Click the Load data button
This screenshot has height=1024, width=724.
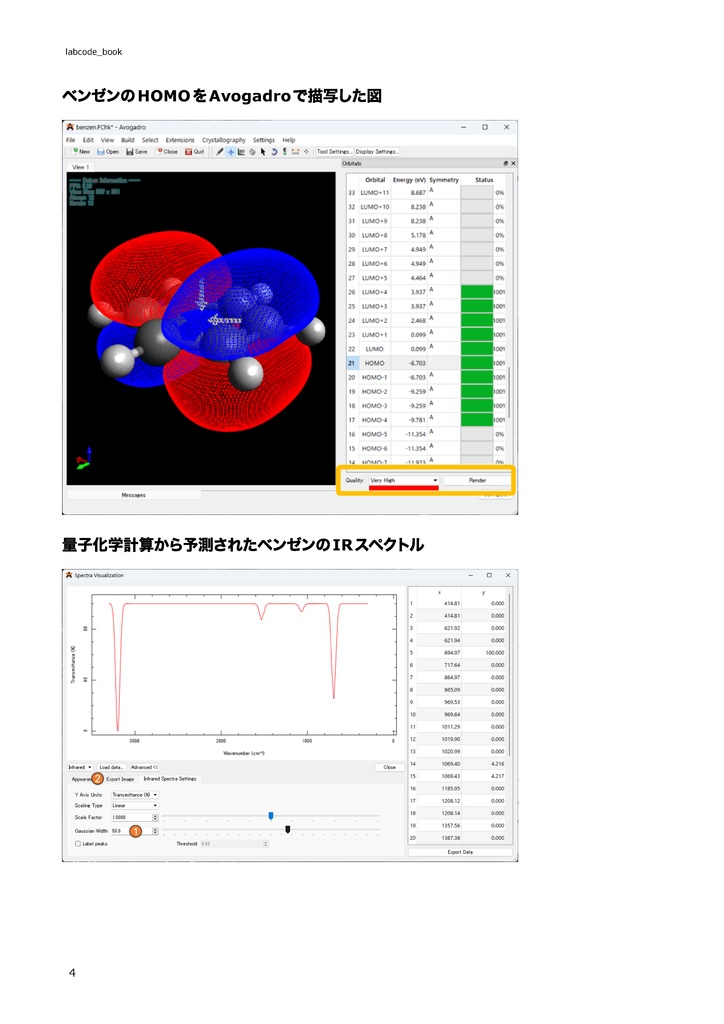110,767
